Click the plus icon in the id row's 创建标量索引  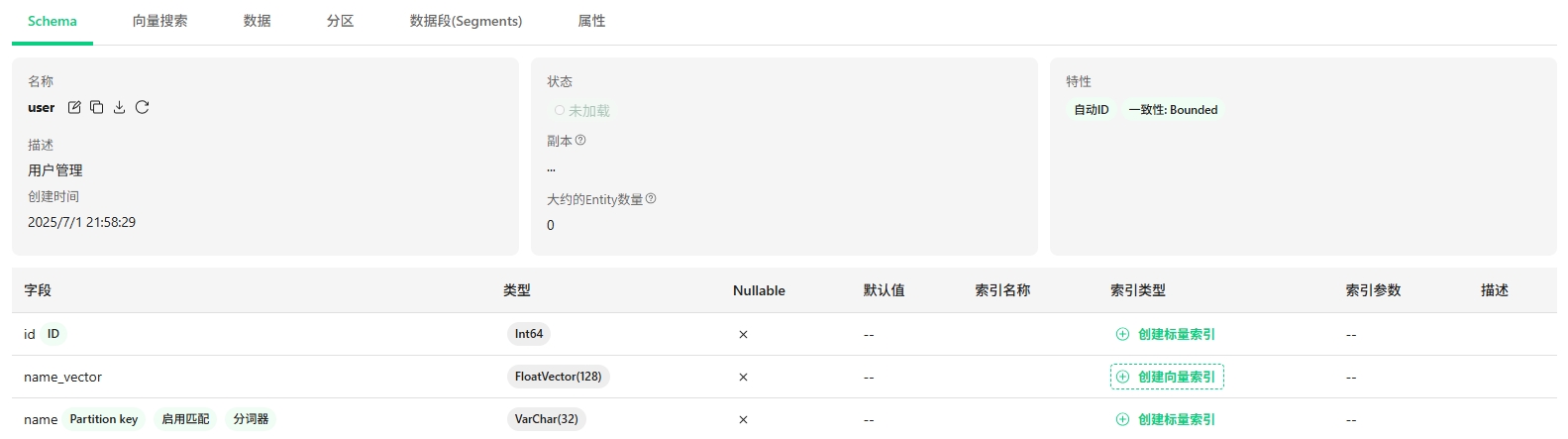1122,334
